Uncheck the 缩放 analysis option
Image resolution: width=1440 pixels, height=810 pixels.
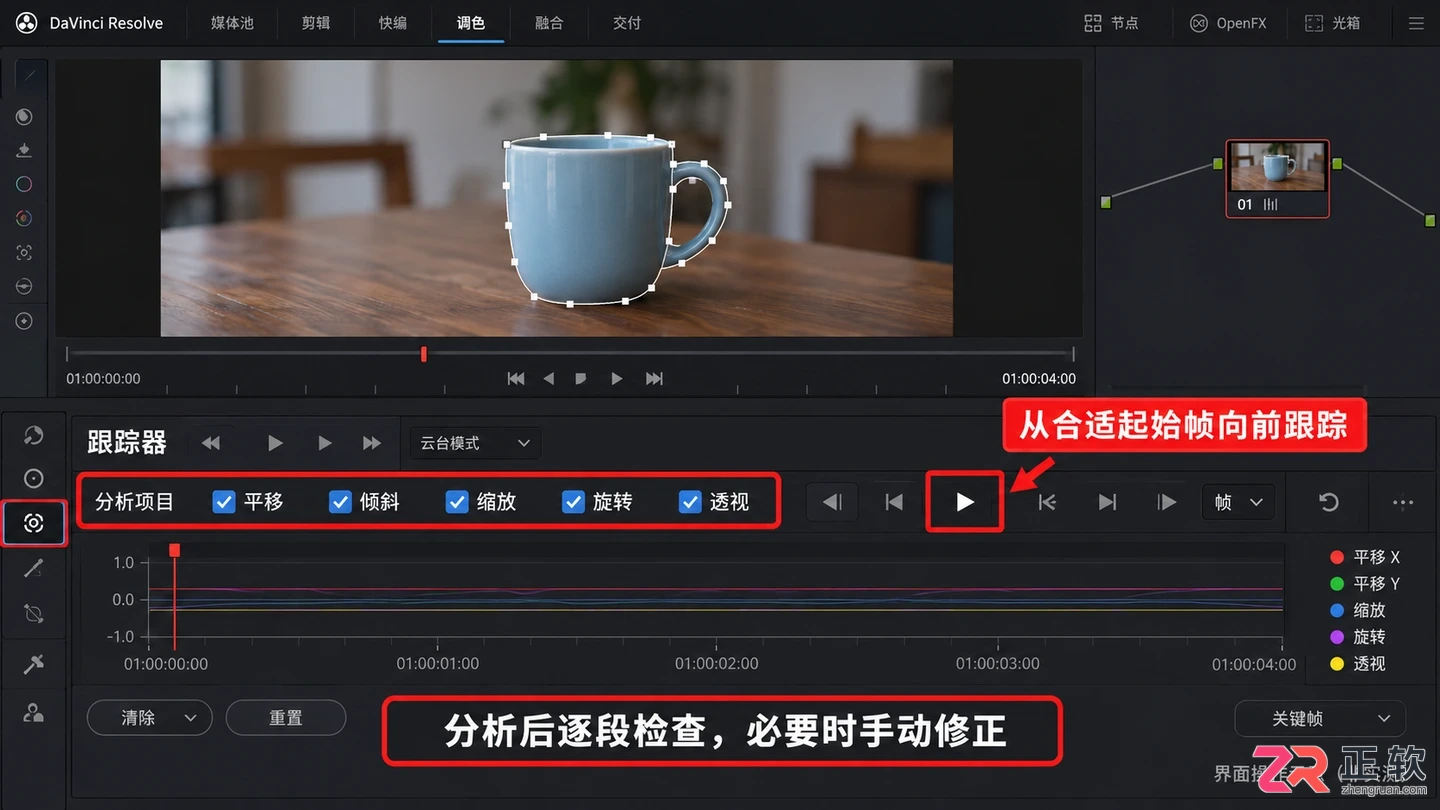click(457, 501)
